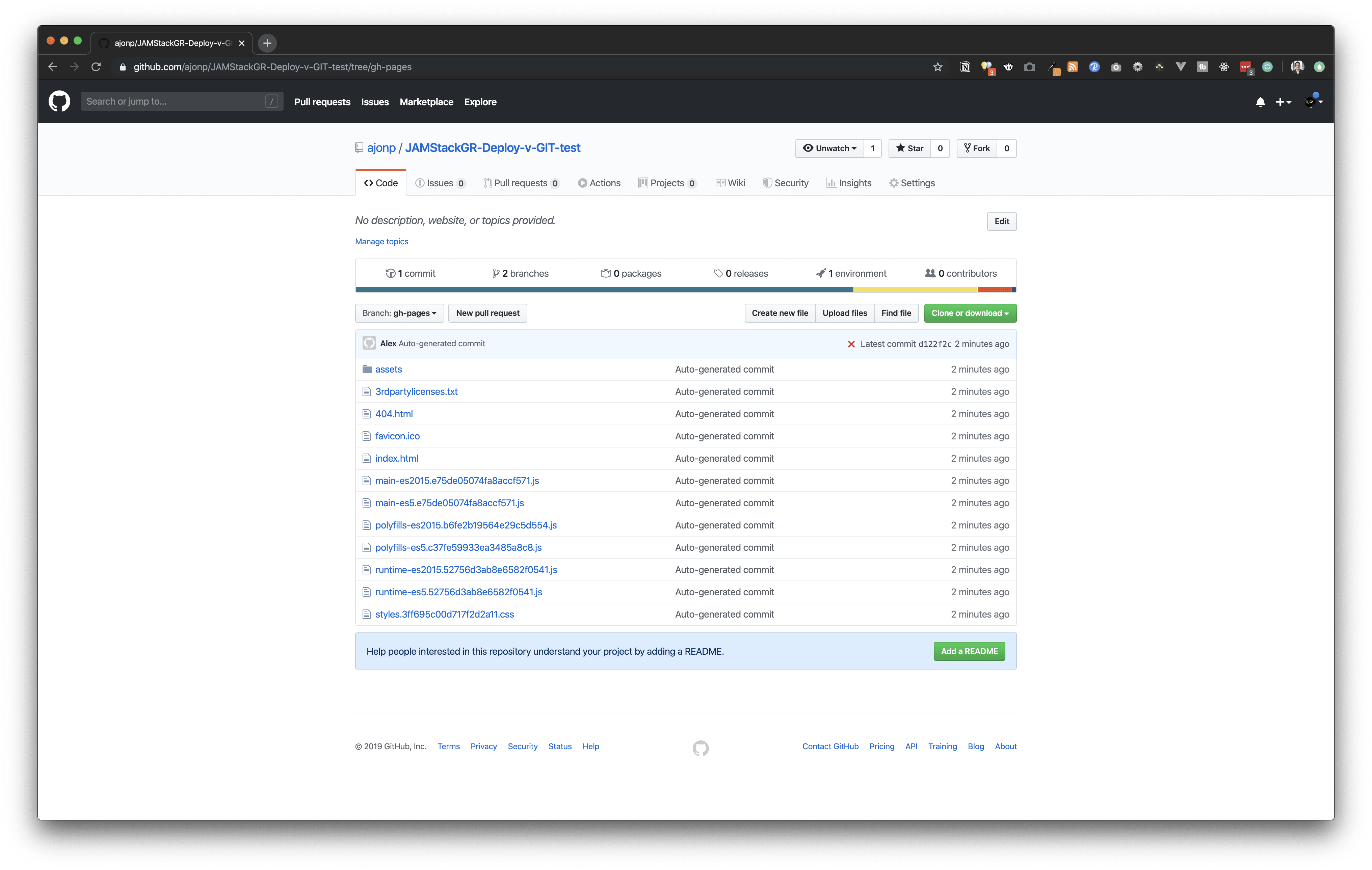Switch to the Issues tab
The image size is (1372, 870).
[441, 183]
